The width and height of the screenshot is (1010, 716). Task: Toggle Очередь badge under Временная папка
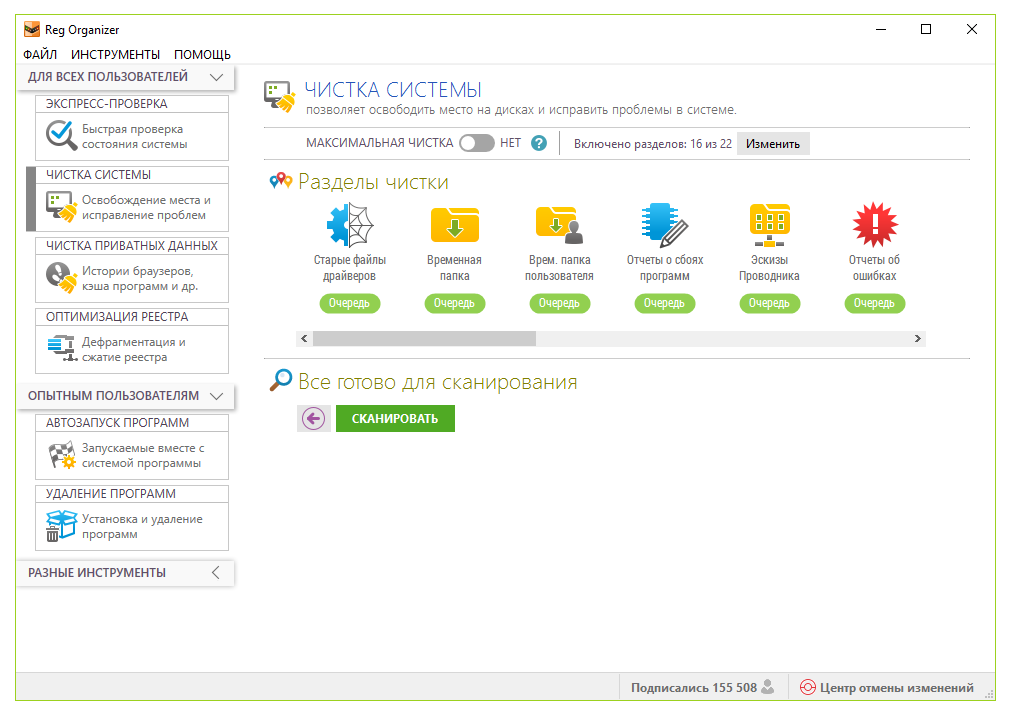tap(455, 303)
